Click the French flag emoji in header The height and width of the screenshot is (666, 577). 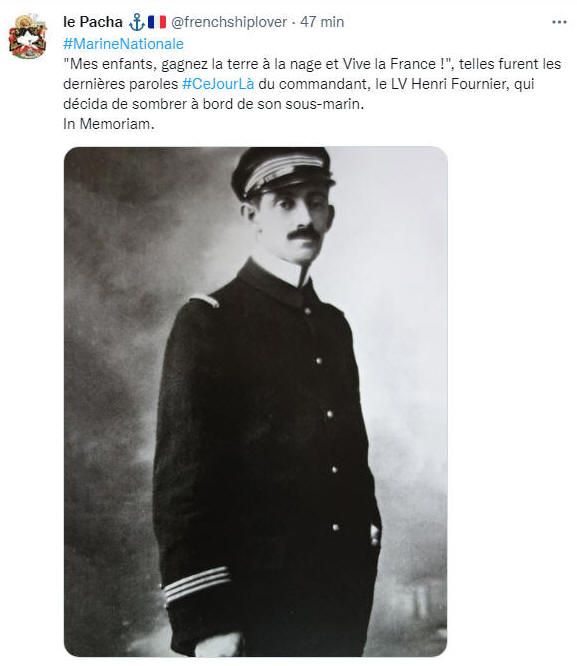(x=157, y=22)
